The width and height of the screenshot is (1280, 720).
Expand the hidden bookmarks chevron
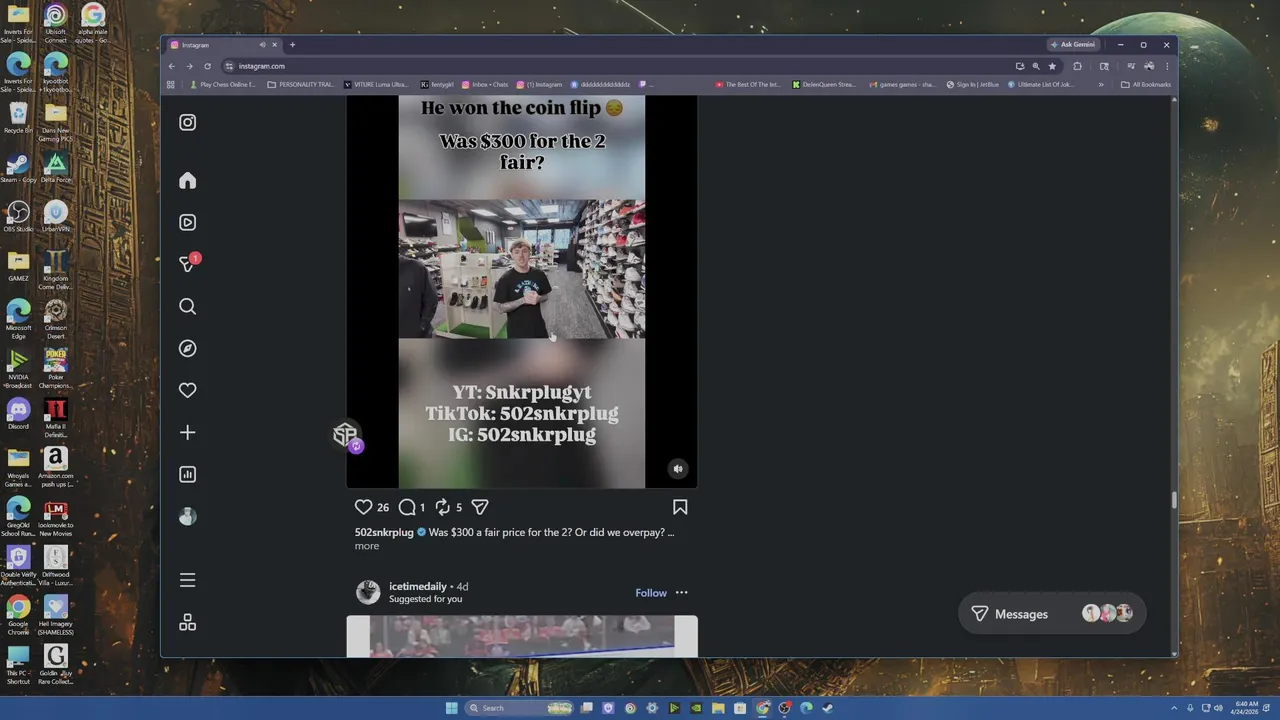pyautogui.click(x=1101, y=85)
